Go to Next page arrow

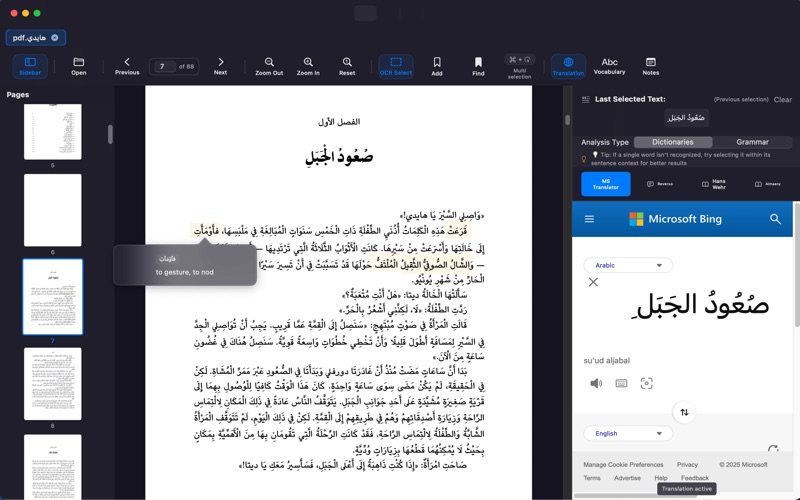coord(220,66)
